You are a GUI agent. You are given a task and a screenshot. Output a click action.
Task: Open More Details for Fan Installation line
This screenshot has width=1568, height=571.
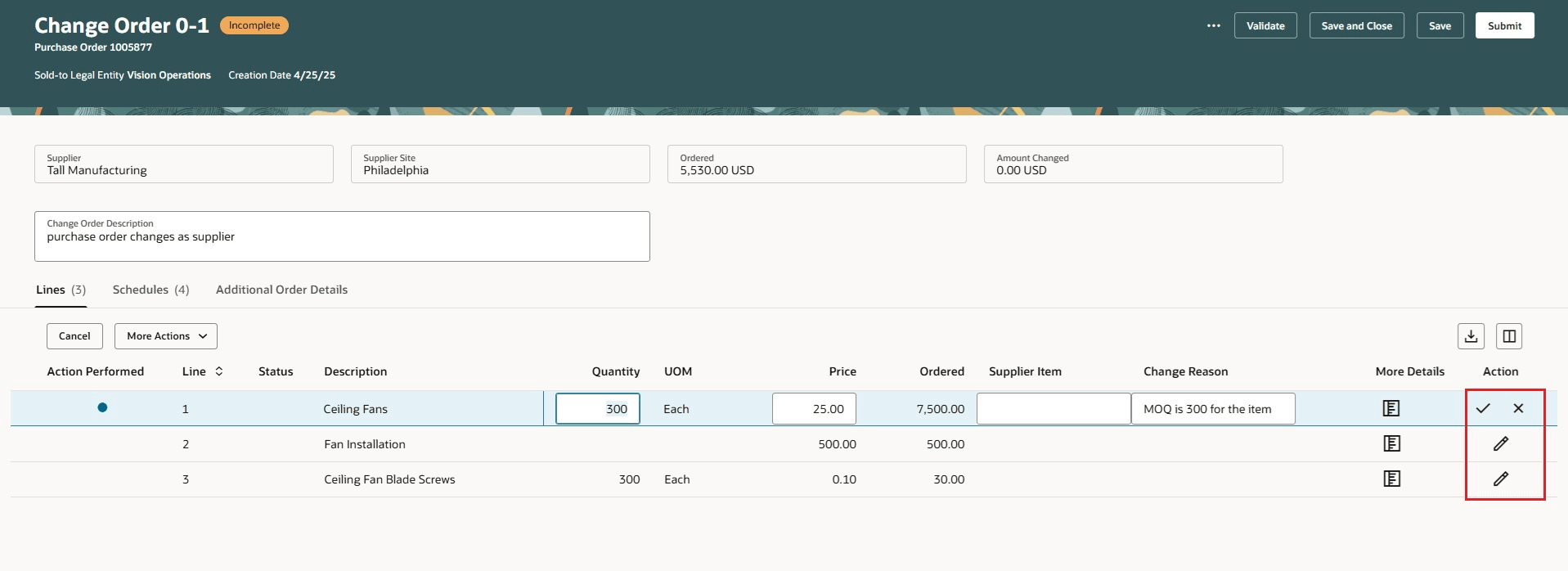pyautogui.click(x=1391, y=443)
